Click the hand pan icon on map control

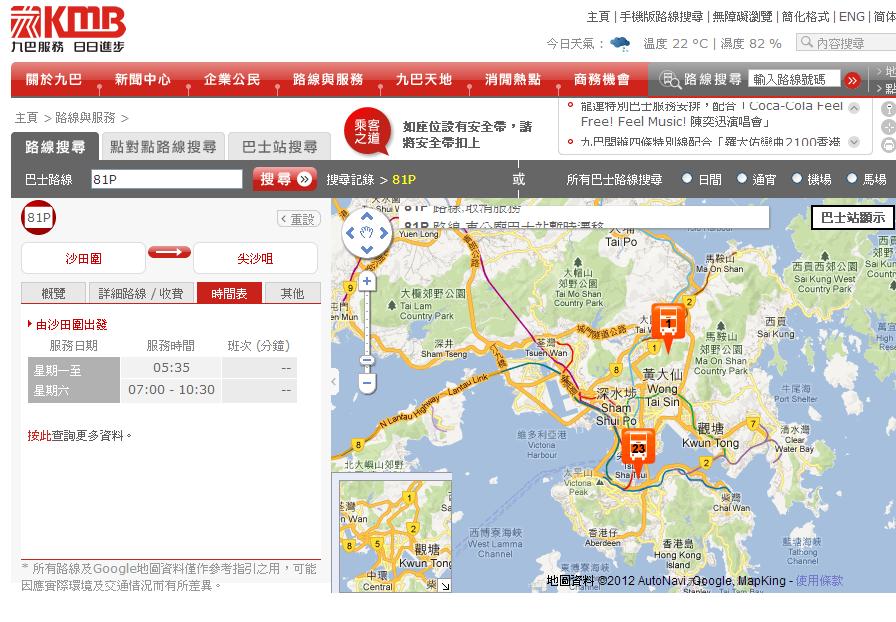click(x=367, y=233)
